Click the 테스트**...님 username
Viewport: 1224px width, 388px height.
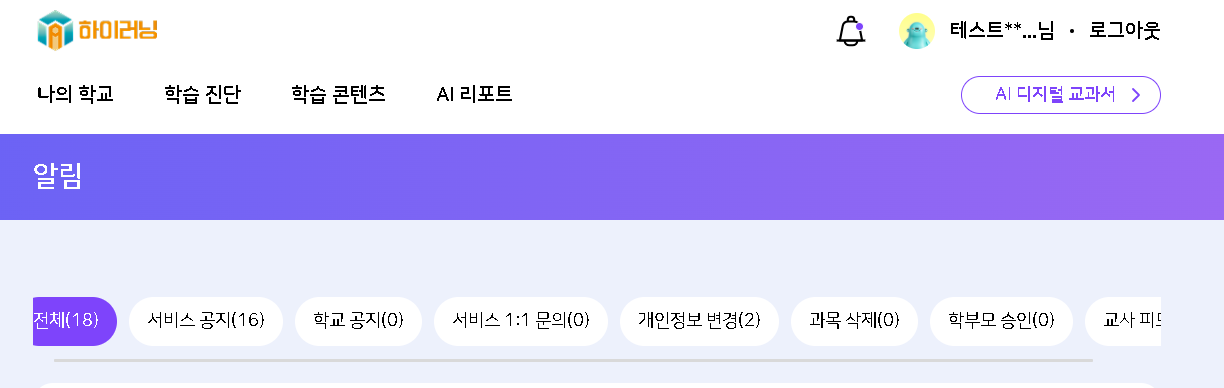coord(1002,31)
